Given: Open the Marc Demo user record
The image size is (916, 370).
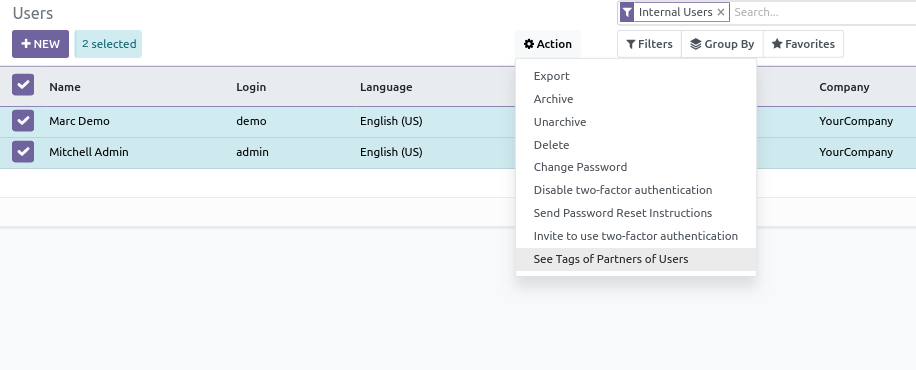Looking at the screenshot, I should (79, 121).
